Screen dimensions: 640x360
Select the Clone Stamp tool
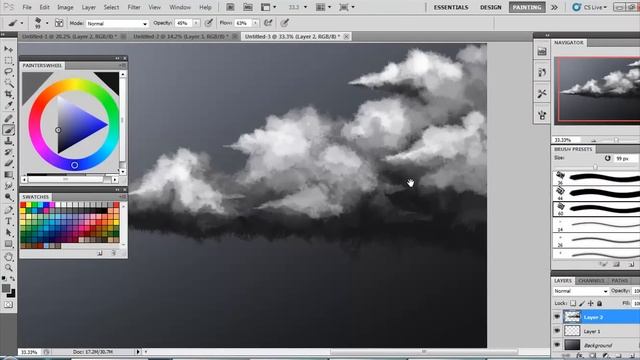(8, 141)
